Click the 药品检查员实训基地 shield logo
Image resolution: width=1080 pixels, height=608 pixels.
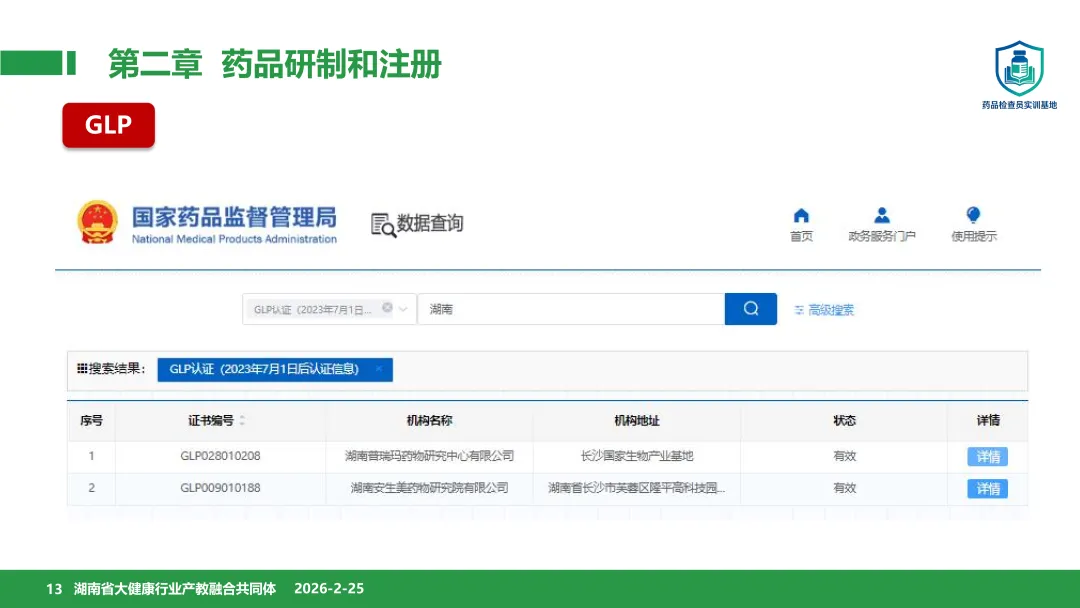[x=1019, y=68]
